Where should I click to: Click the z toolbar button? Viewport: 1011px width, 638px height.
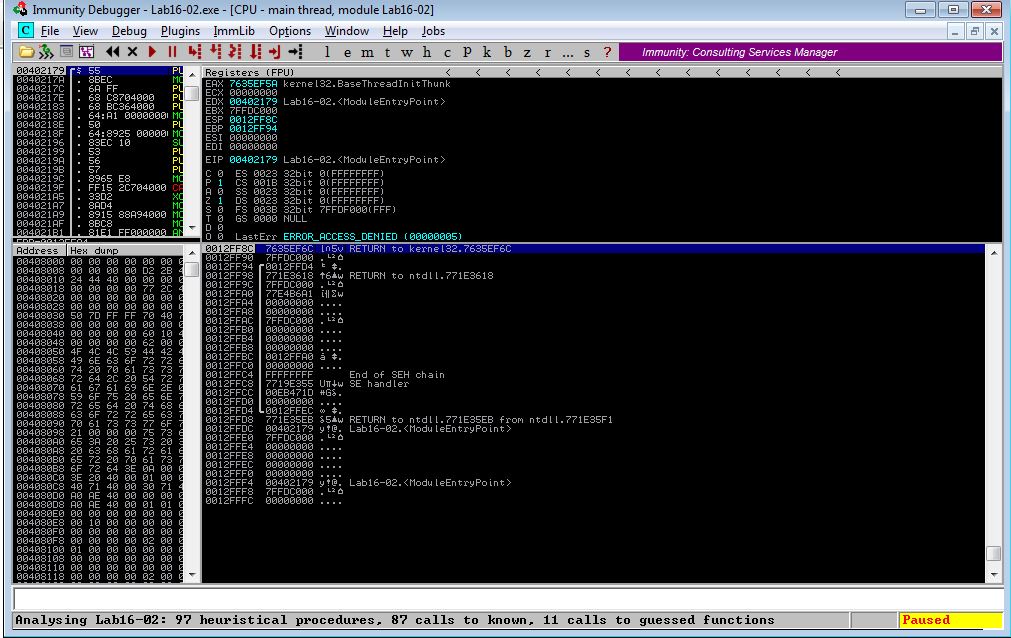[527, 52]
